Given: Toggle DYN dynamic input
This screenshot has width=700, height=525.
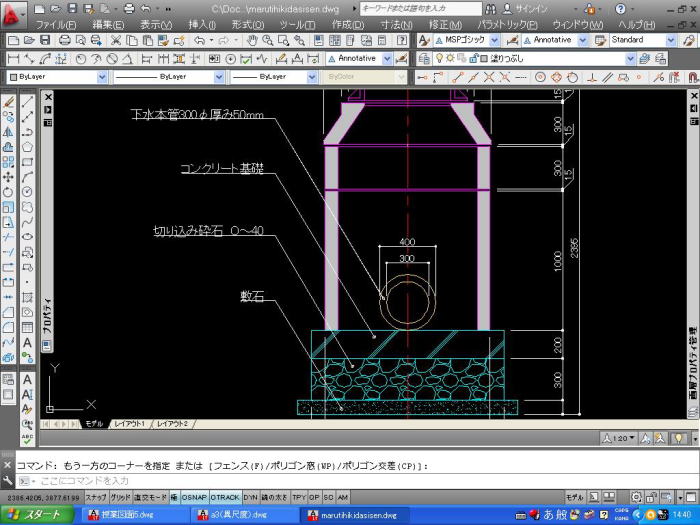Looking at the screenshot, I should [250, 497].
